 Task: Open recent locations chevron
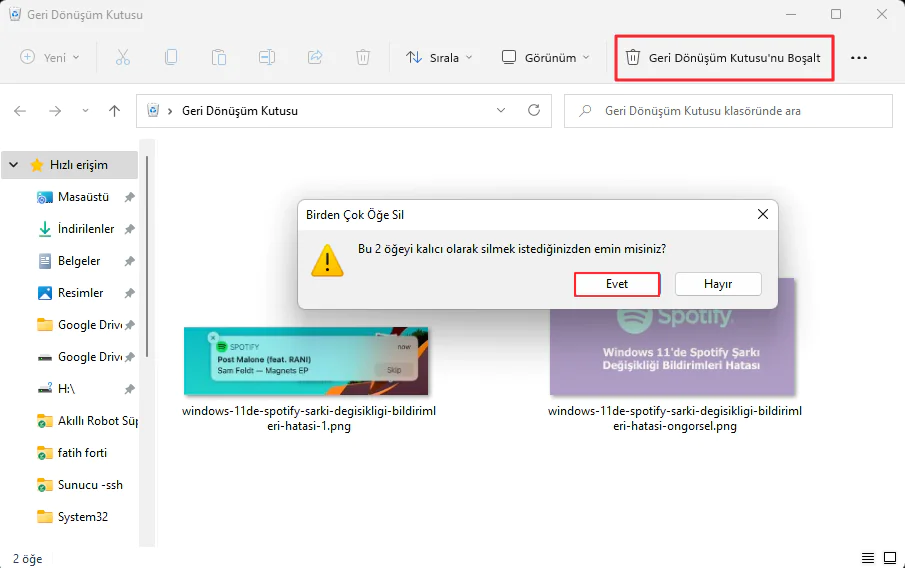point(85,111)
